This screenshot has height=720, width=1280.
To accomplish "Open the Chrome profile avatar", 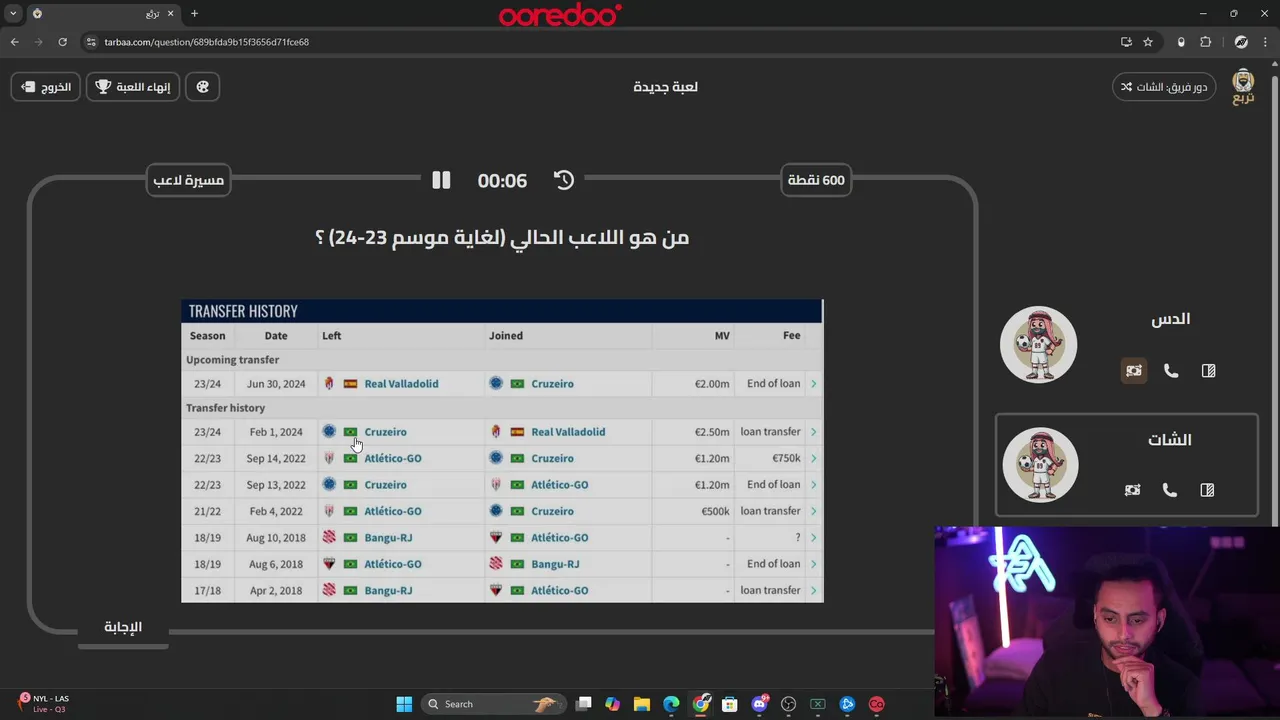I will pyautogui.click(x=1241, y=42).
